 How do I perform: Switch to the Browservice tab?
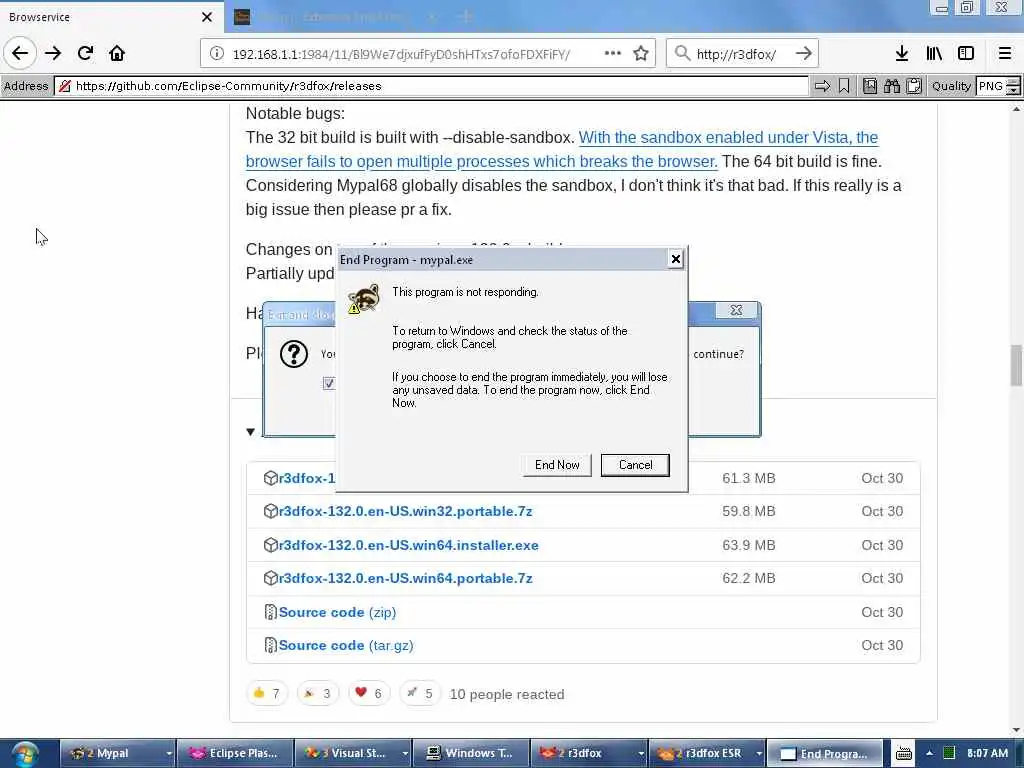click(x=98, y=17)
